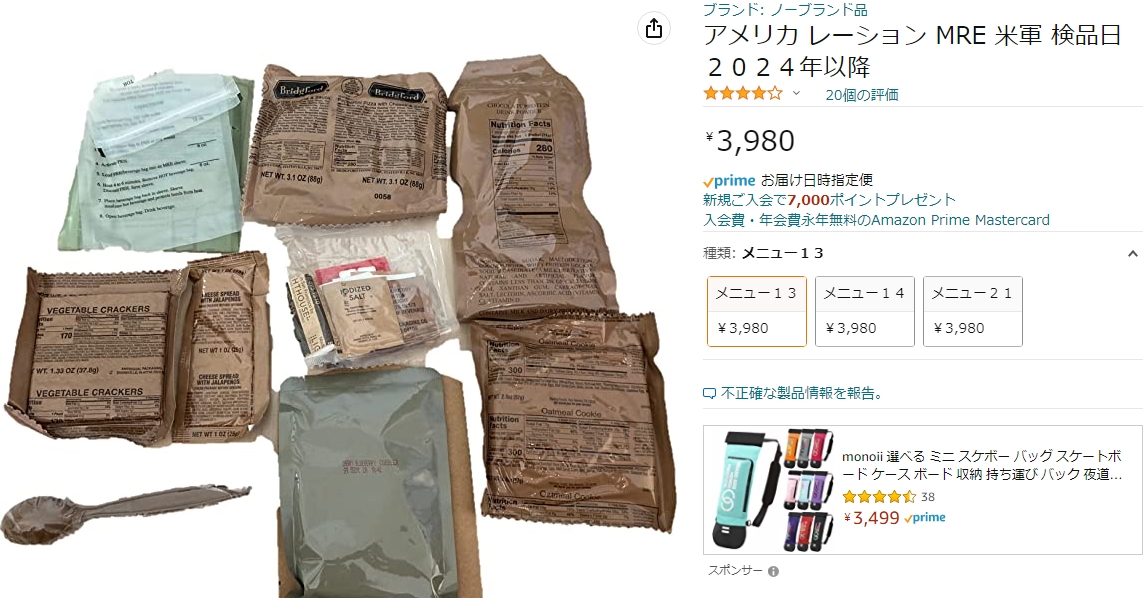The image size is (1147, 598).
Task: Report 不正確な製品情報を報告 link
Action: (x=801, y=394)
